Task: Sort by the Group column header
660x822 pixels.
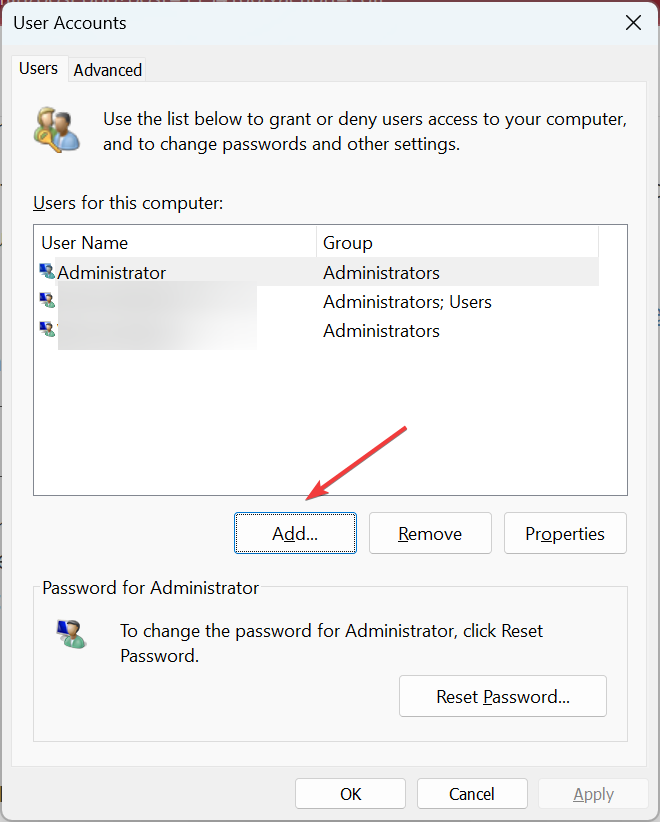Action: click(457, 242)
